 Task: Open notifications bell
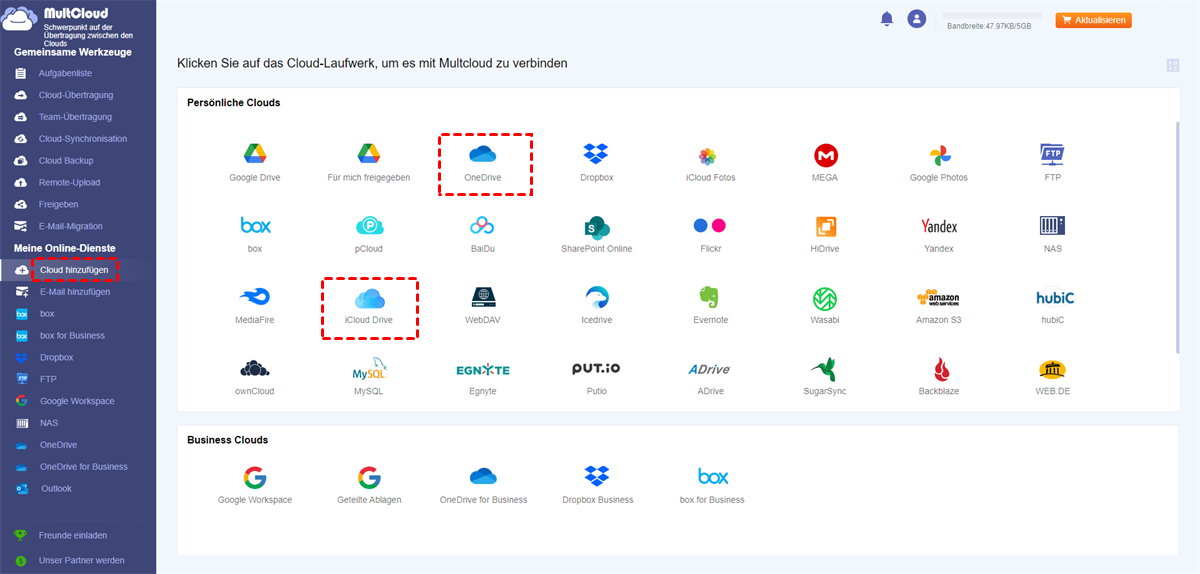(886, 19)
